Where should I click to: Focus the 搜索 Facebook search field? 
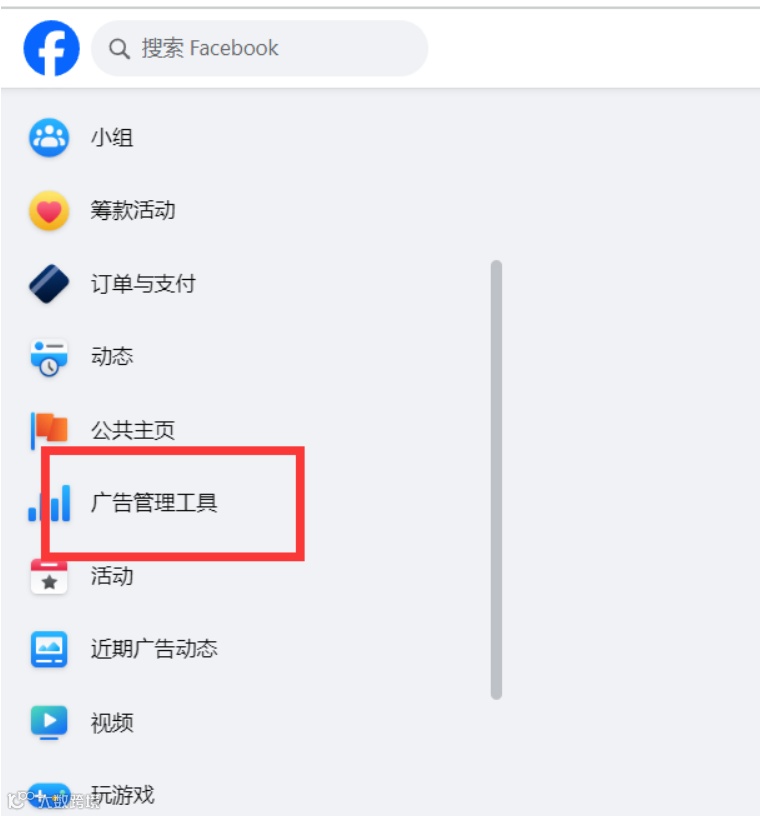click(x=259, y=48)
